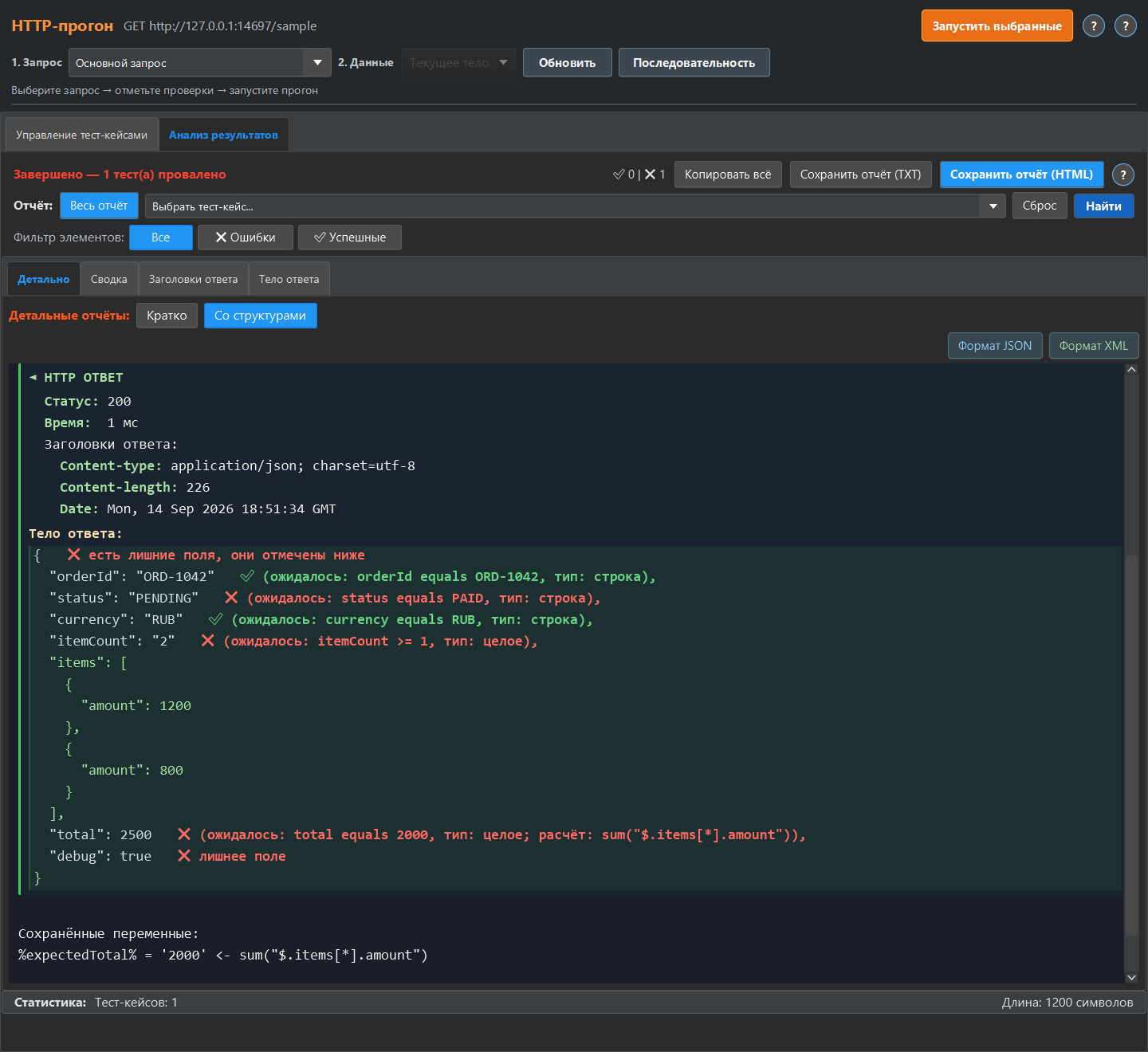Select the Кратко detailed report mode
Viewport: 1148px width, 1052px height.
point(167,316)
